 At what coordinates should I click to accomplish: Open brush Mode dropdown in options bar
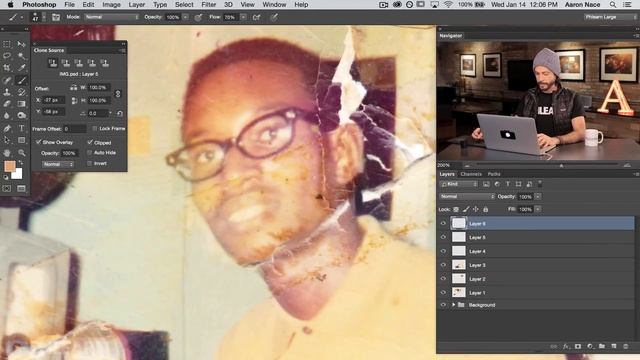coord(112,17)
